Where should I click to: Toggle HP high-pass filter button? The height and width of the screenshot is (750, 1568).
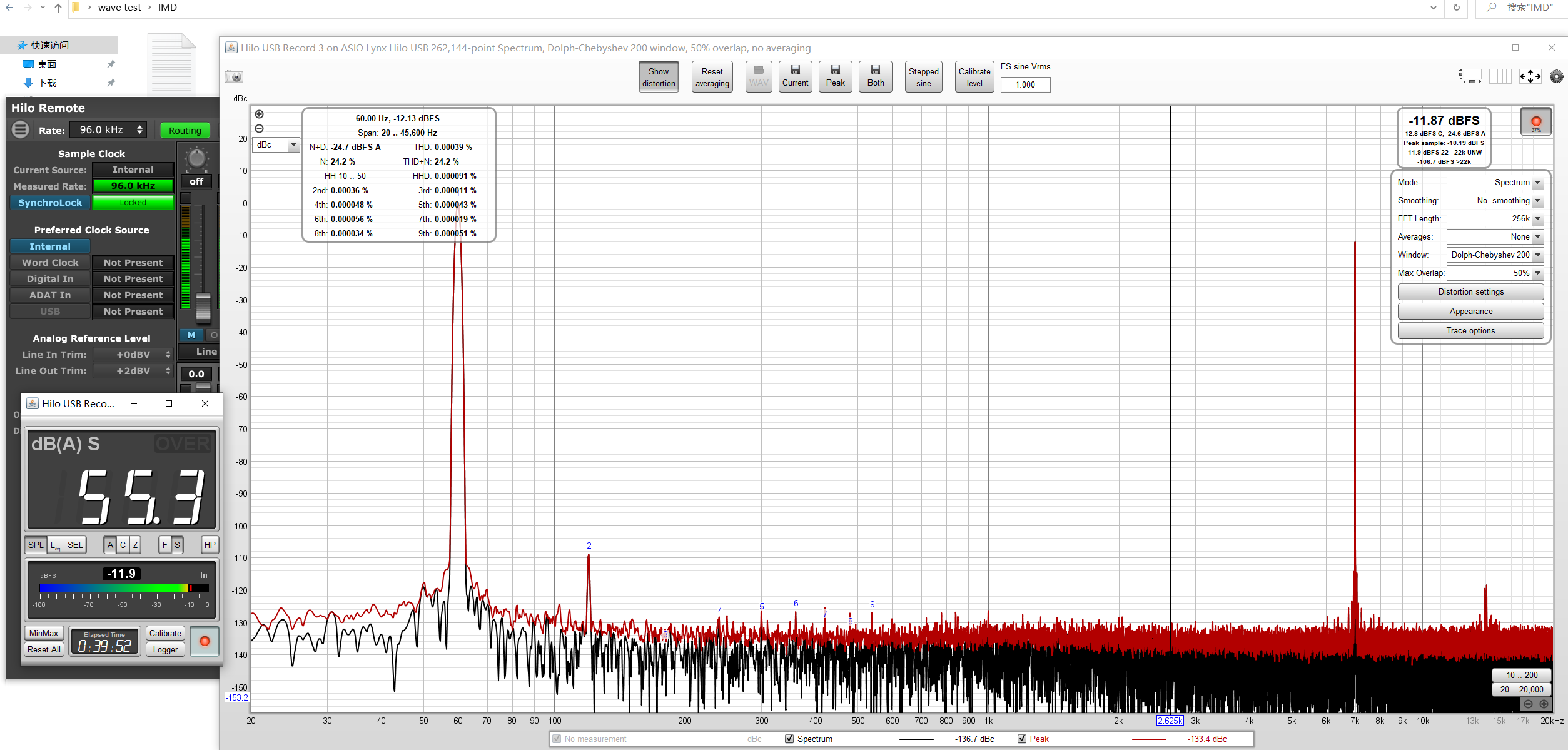(x=210, y=545)
